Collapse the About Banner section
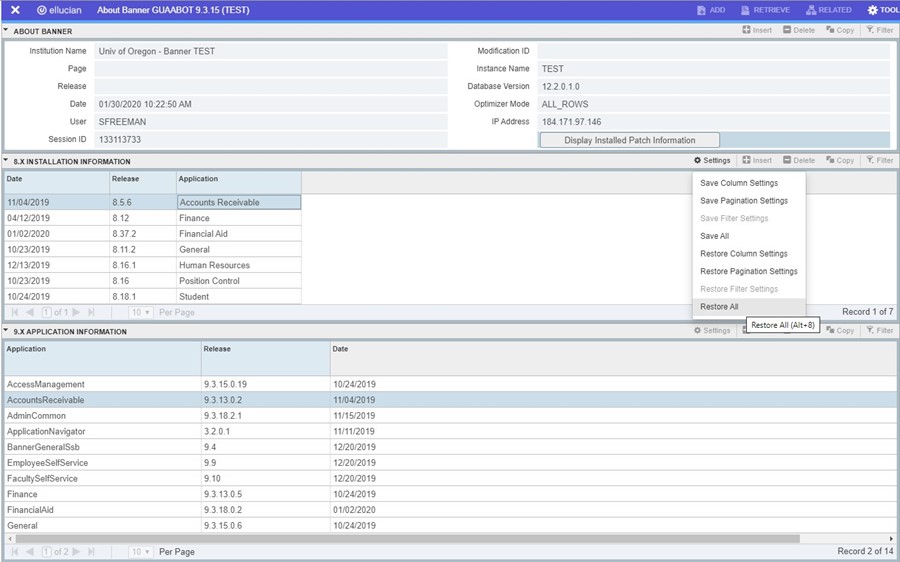 (6, 30)
